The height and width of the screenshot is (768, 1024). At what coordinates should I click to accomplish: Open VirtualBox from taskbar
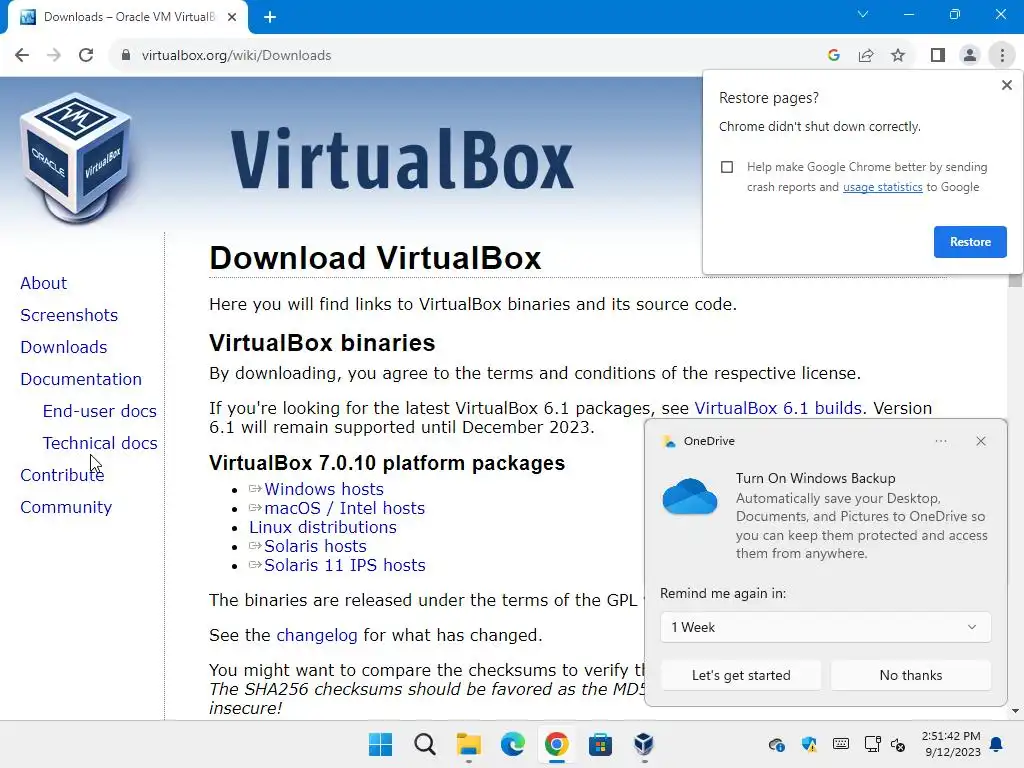click(643, 744)
